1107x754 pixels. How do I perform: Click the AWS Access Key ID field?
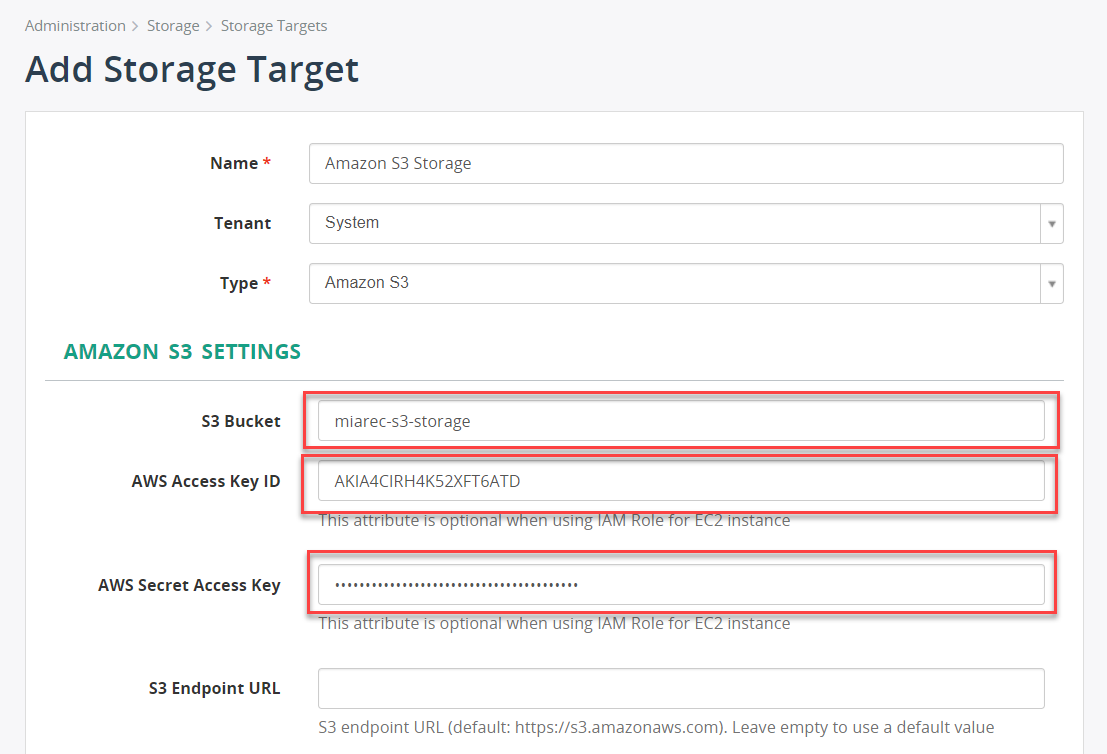[681, 481]
